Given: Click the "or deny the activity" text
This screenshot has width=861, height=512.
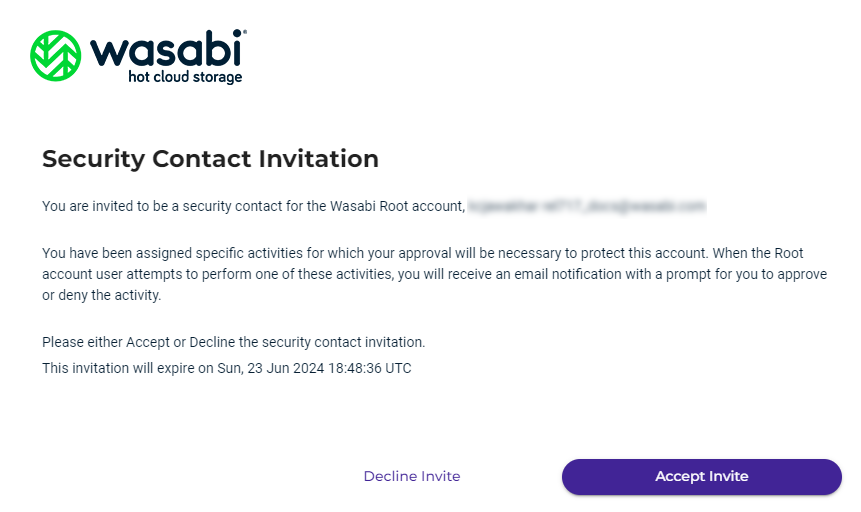Looking at the screenshot, I should [x=102, y=296].
